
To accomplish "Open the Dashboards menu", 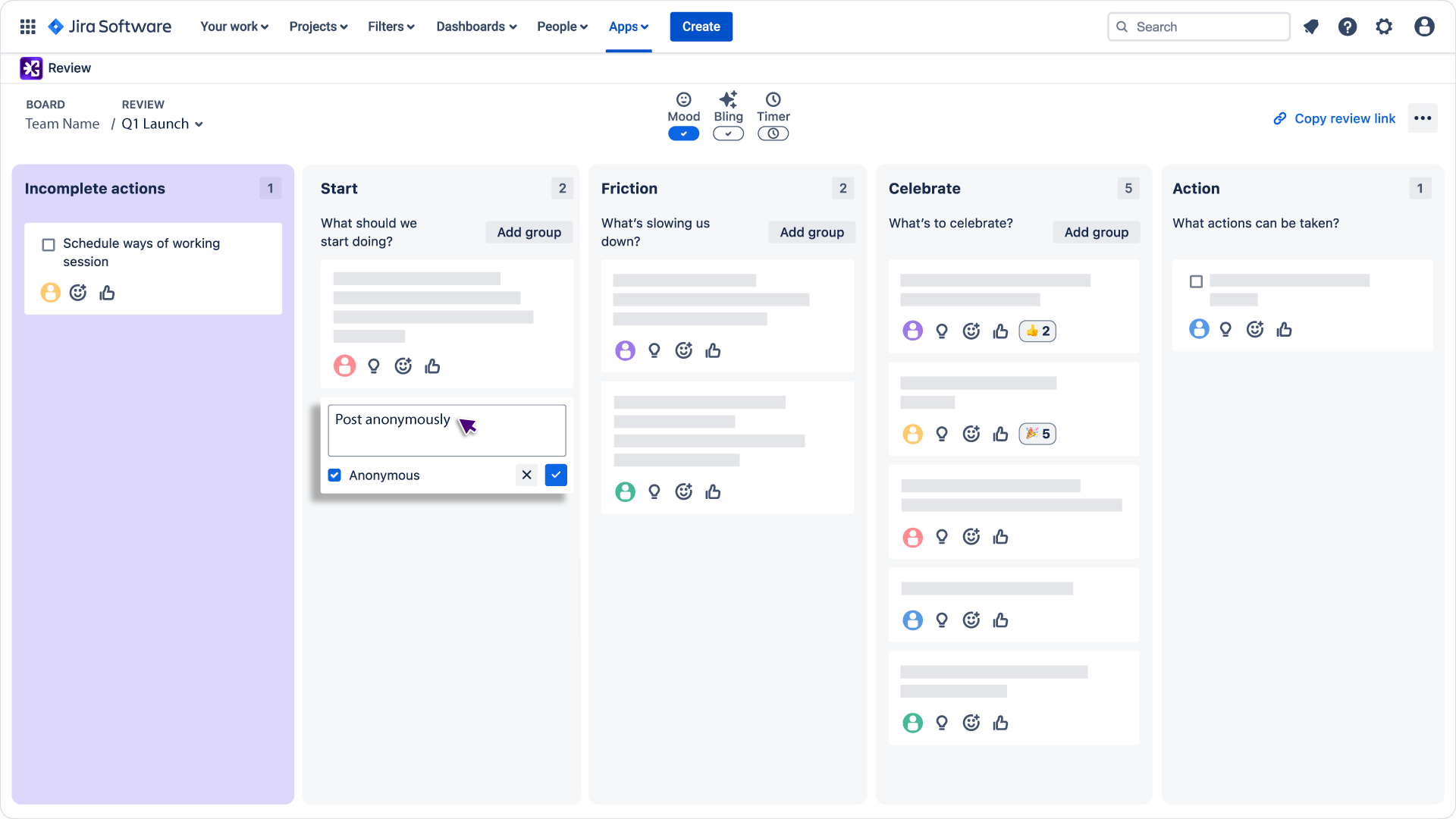I will point(476,27).
